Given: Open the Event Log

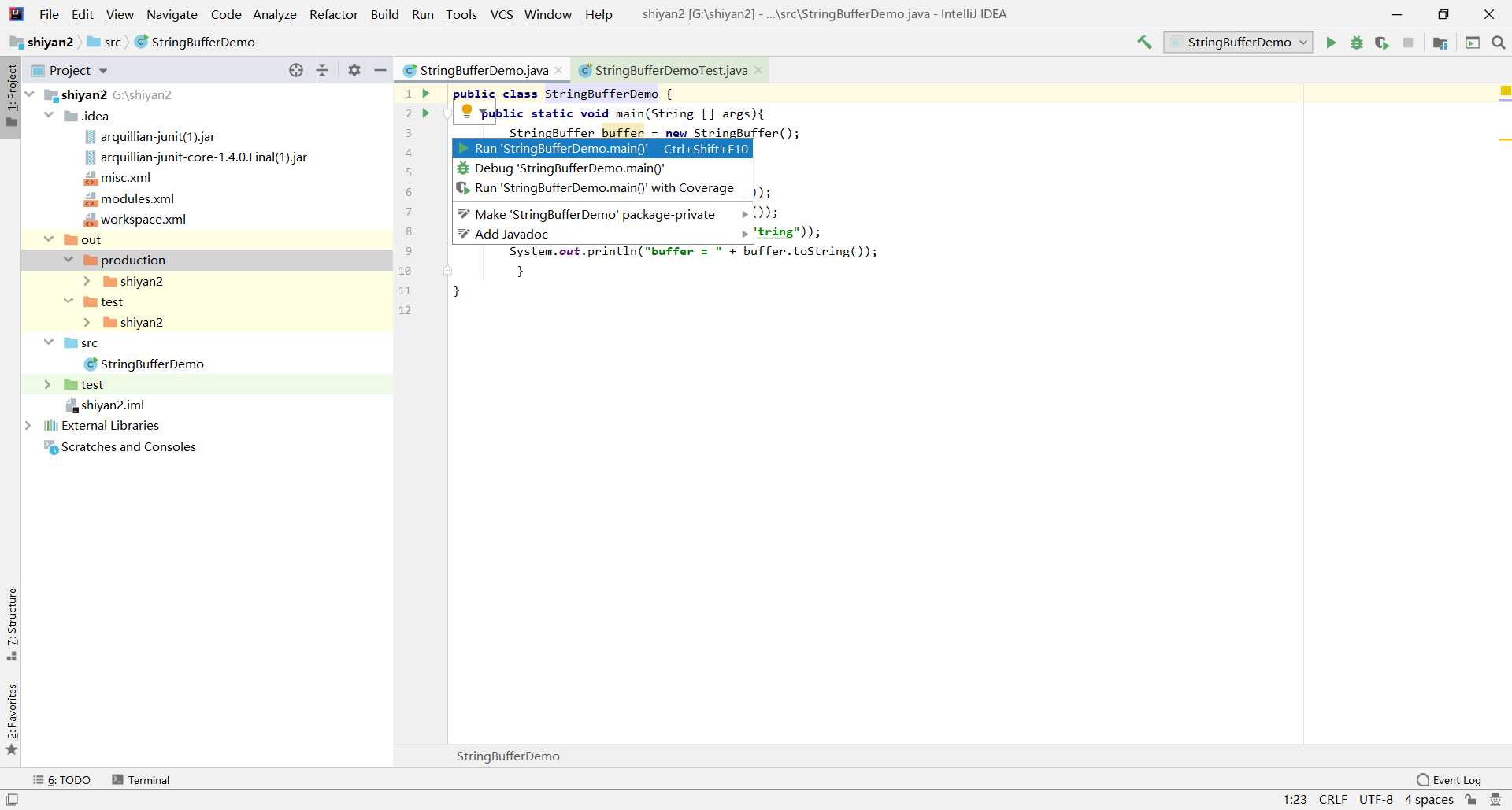Looking at the screenshot, I should click(x=1448, y=780).
